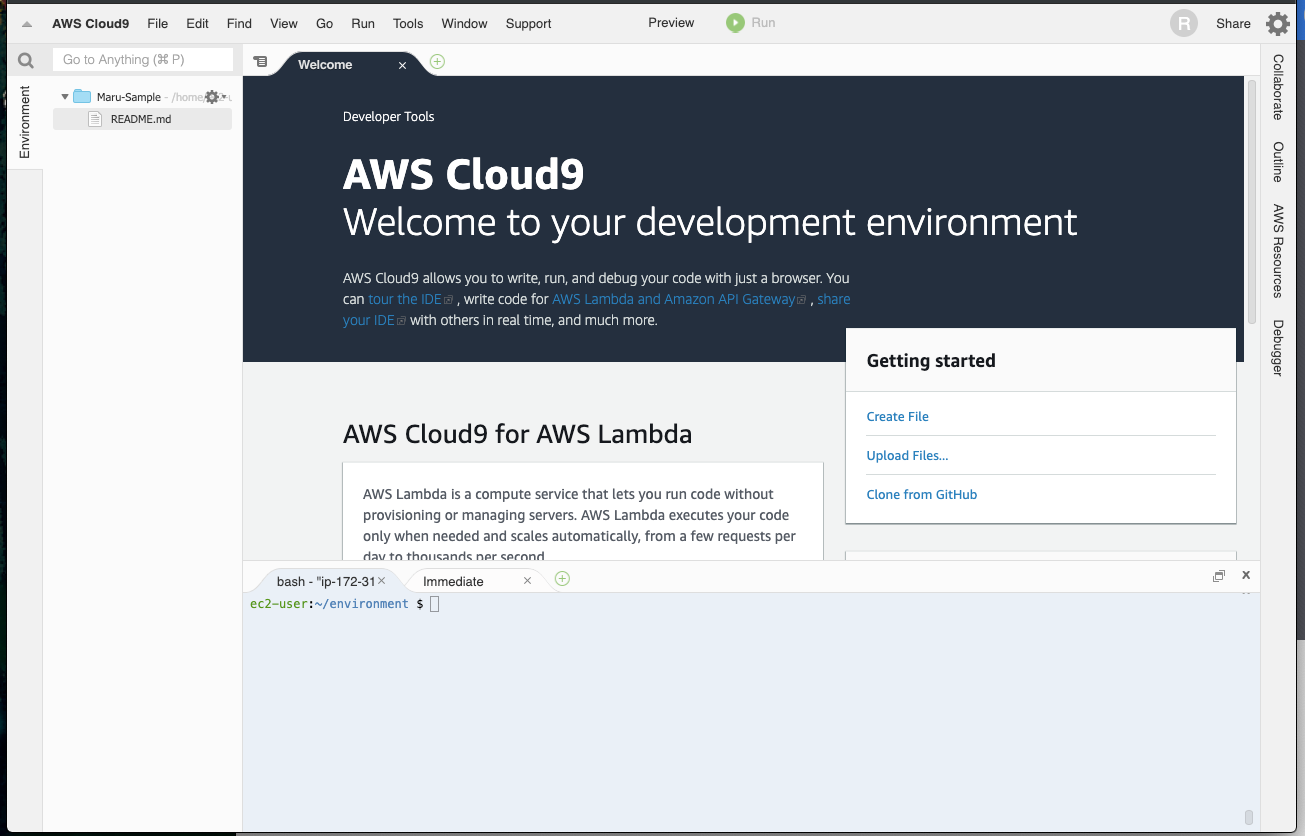Open environment tree settings gear icon
Screen dimensions: 1305x836
click(x=212, y=97)
